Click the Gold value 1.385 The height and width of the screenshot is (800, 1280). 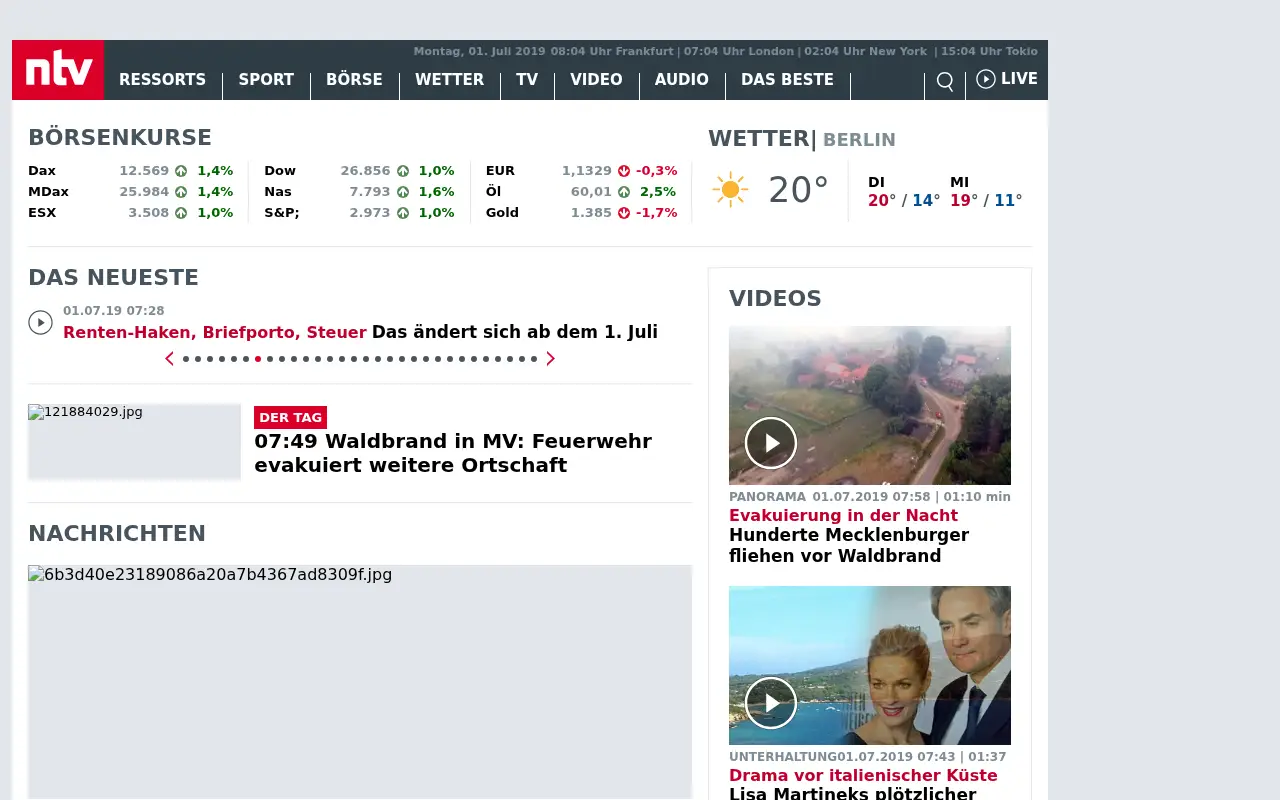pos(591,213)
